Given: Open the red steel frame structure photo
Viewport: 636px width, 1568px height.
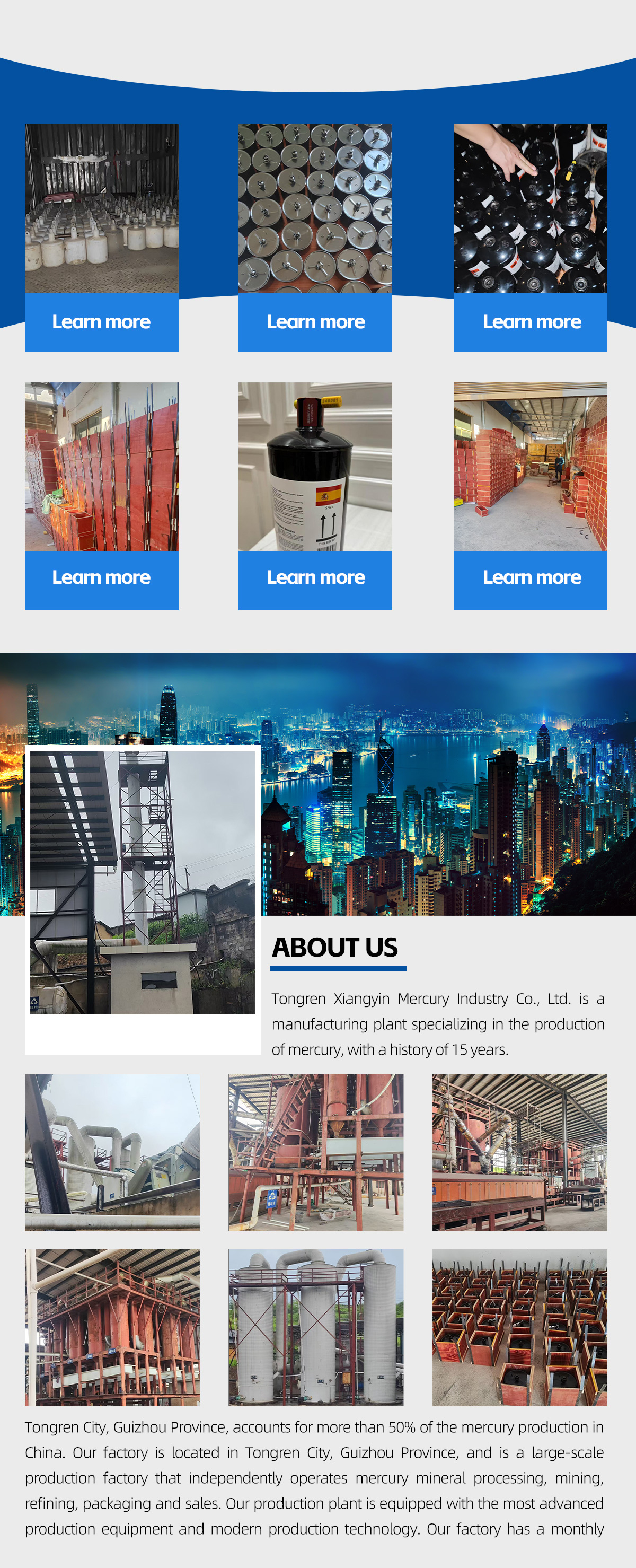Looking at the screenshot, I should [112, 1327].
